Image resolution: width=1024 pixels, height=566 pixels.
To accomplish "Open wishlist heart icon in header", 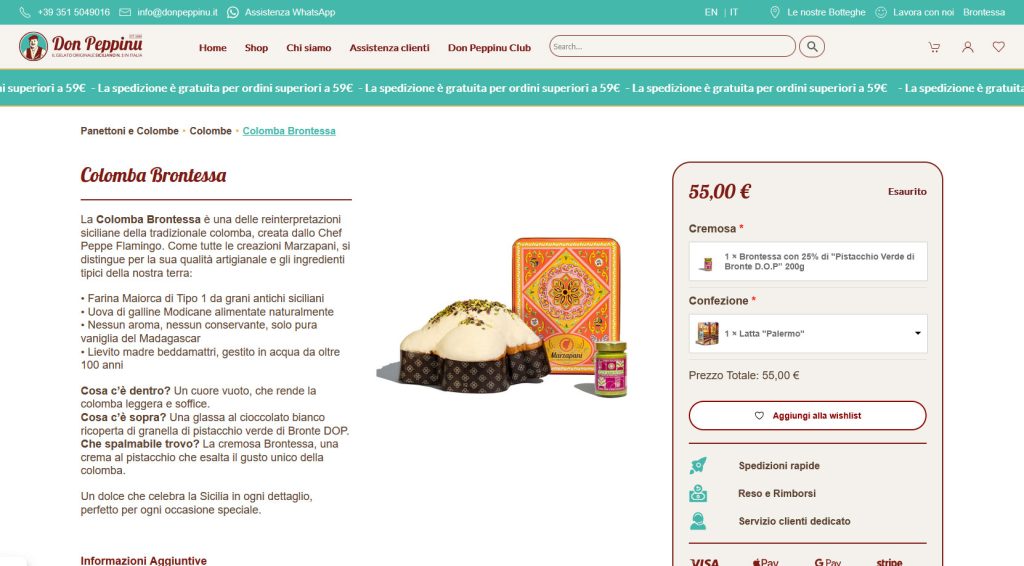I will click(999, 47).
